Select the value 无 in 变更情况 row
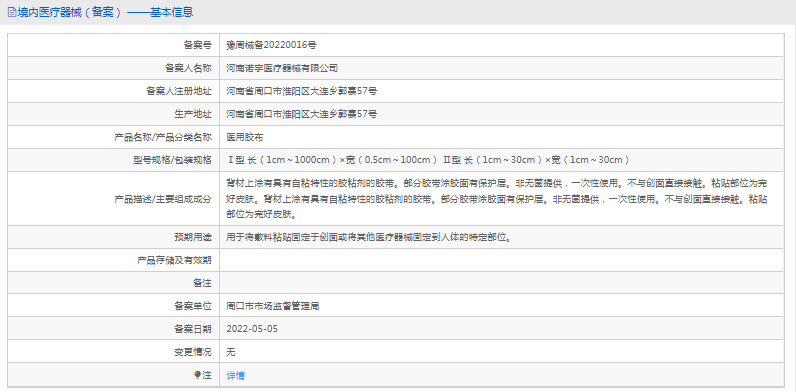This screenshot has height=392, width=796. 231,352
